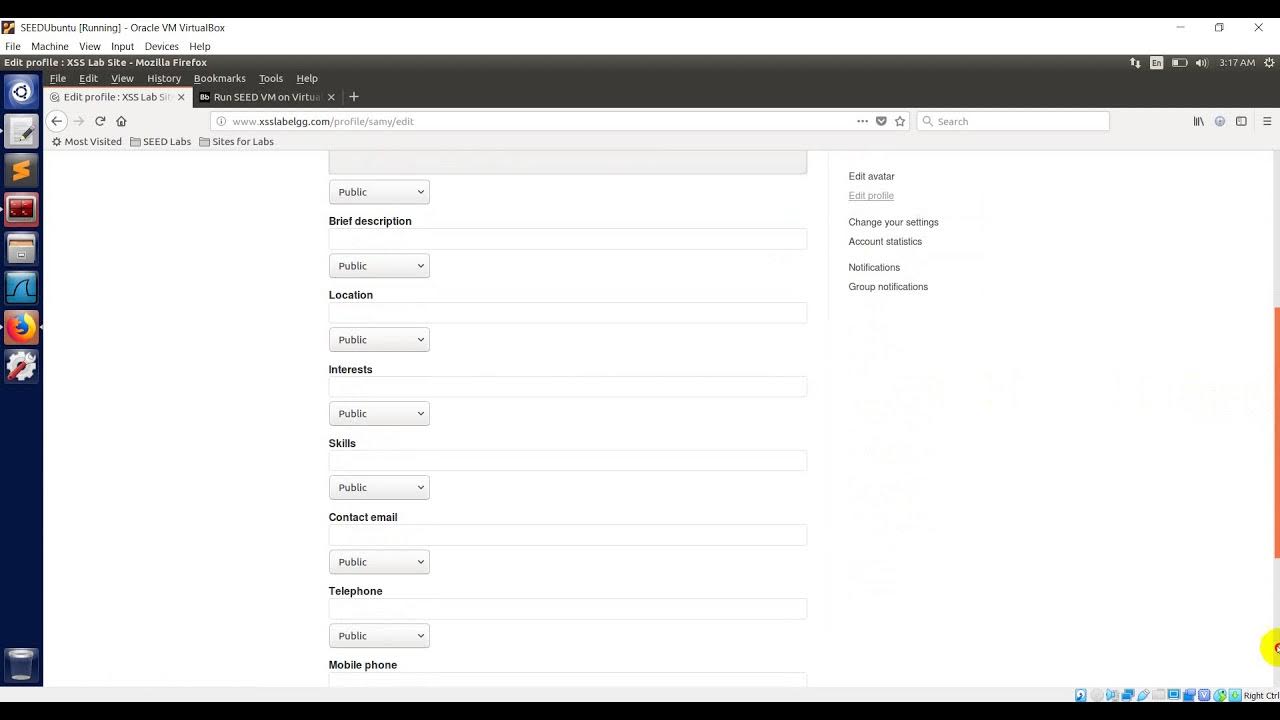Open the Firefox Library icon

click(1198, 121)
